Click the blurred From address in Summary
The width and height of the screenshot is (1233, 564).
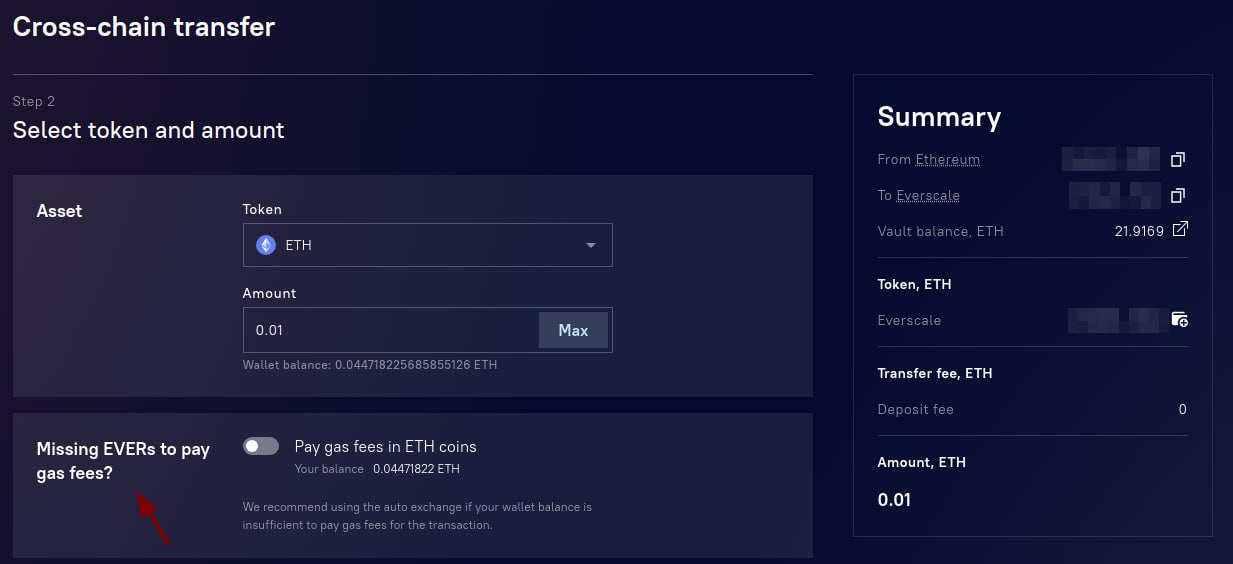[x=1110, y=159]
